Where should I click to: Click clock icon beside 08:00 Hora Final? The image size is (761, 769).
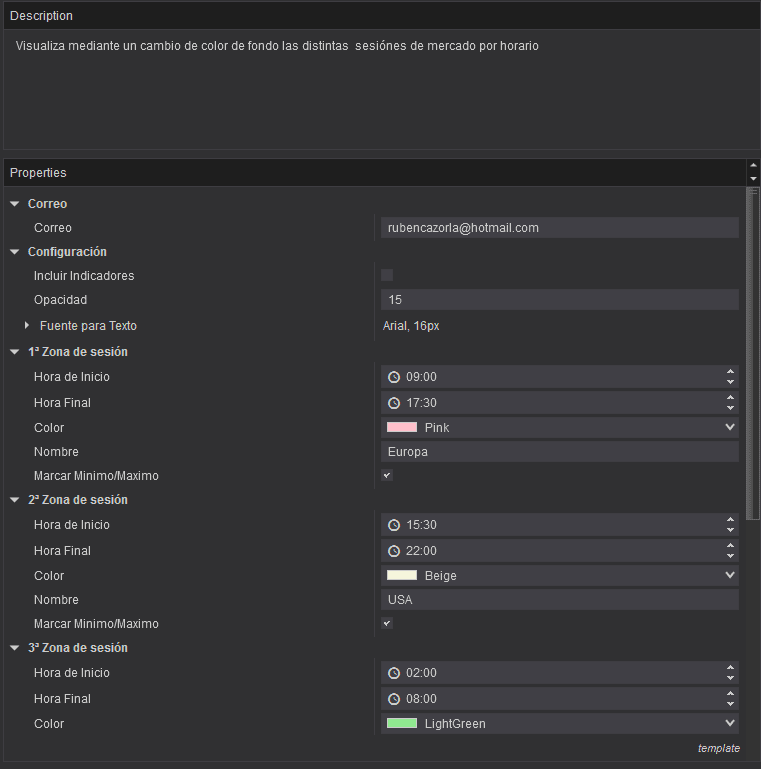394,699
